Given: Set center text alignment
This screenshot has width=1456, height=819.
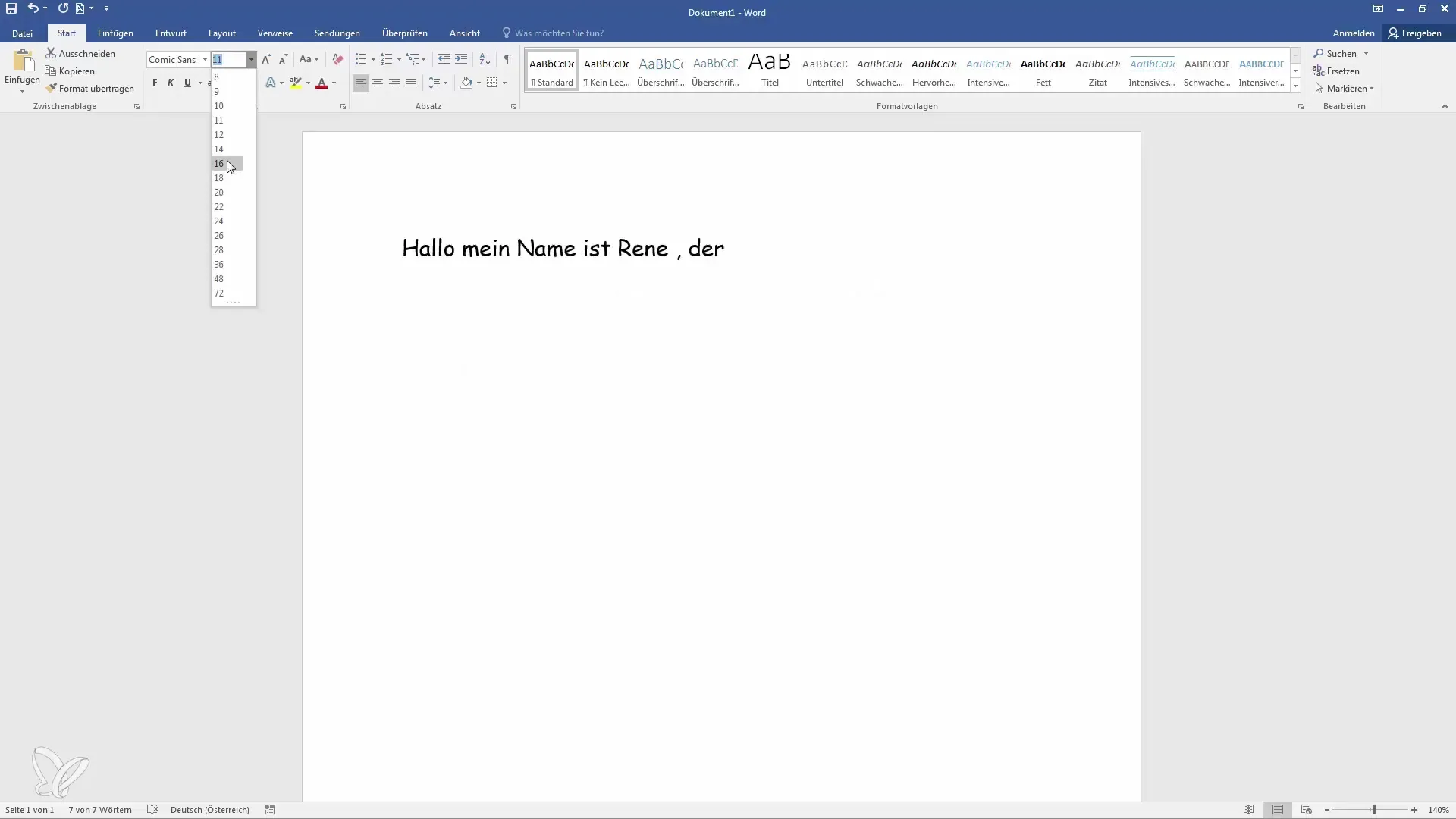Looking at the screenshot, I should point(378,83).
